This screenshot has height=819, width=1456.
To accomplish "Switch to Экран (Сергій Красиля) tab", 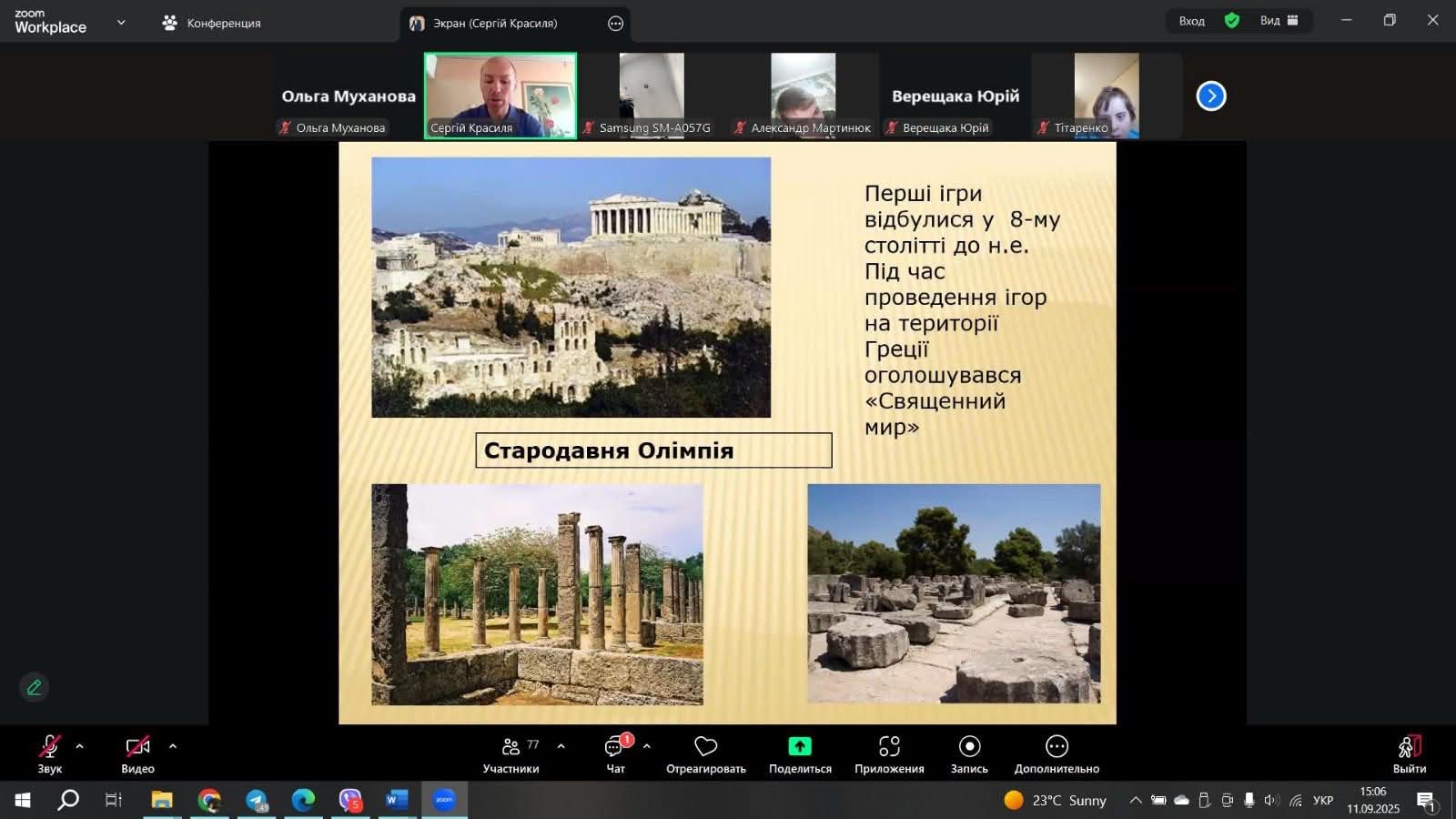I will point(496,23).
